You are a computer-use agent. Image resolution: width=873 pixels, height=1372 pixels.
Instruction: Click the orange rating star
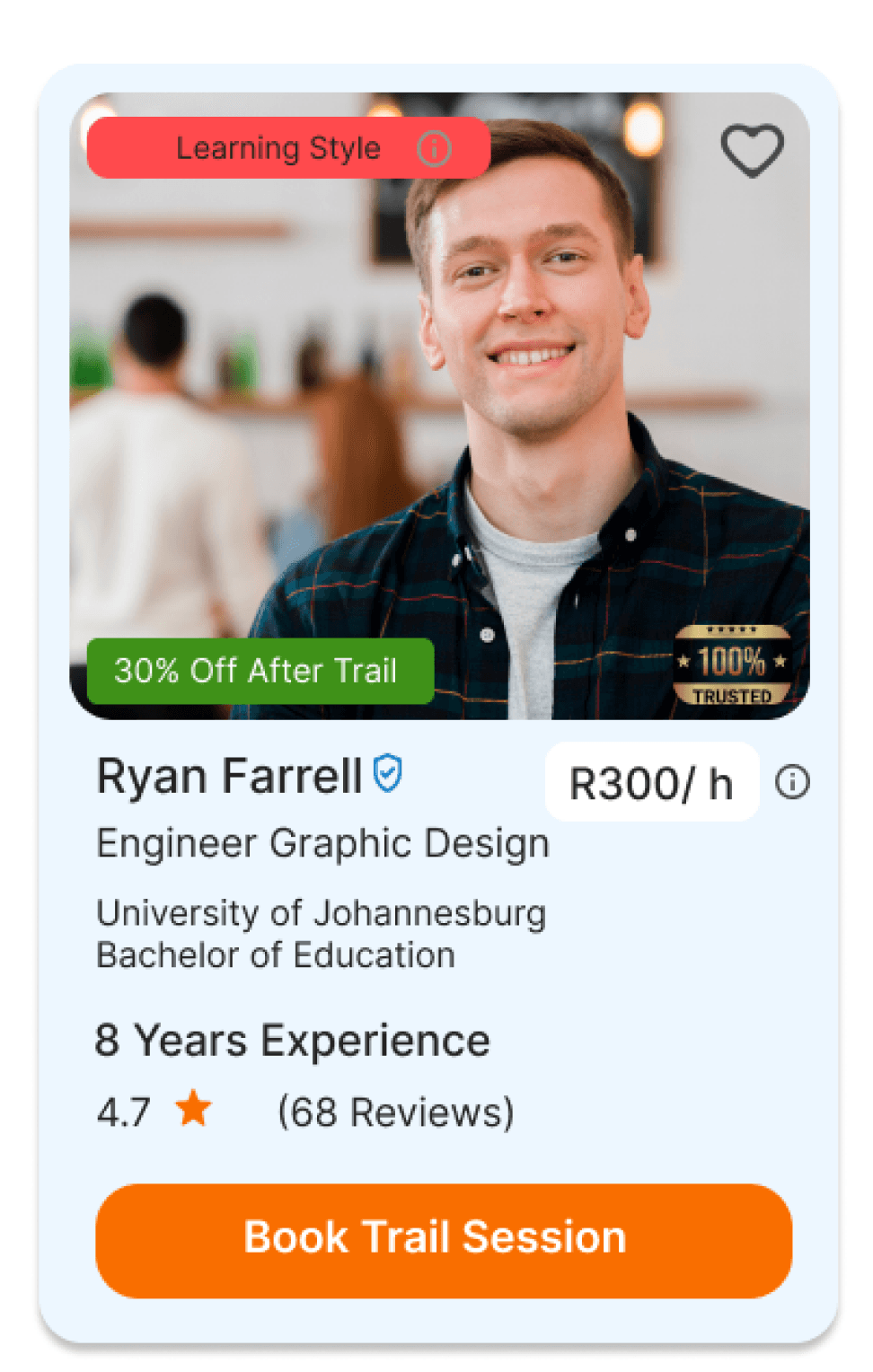click(x=193, y=1109)
